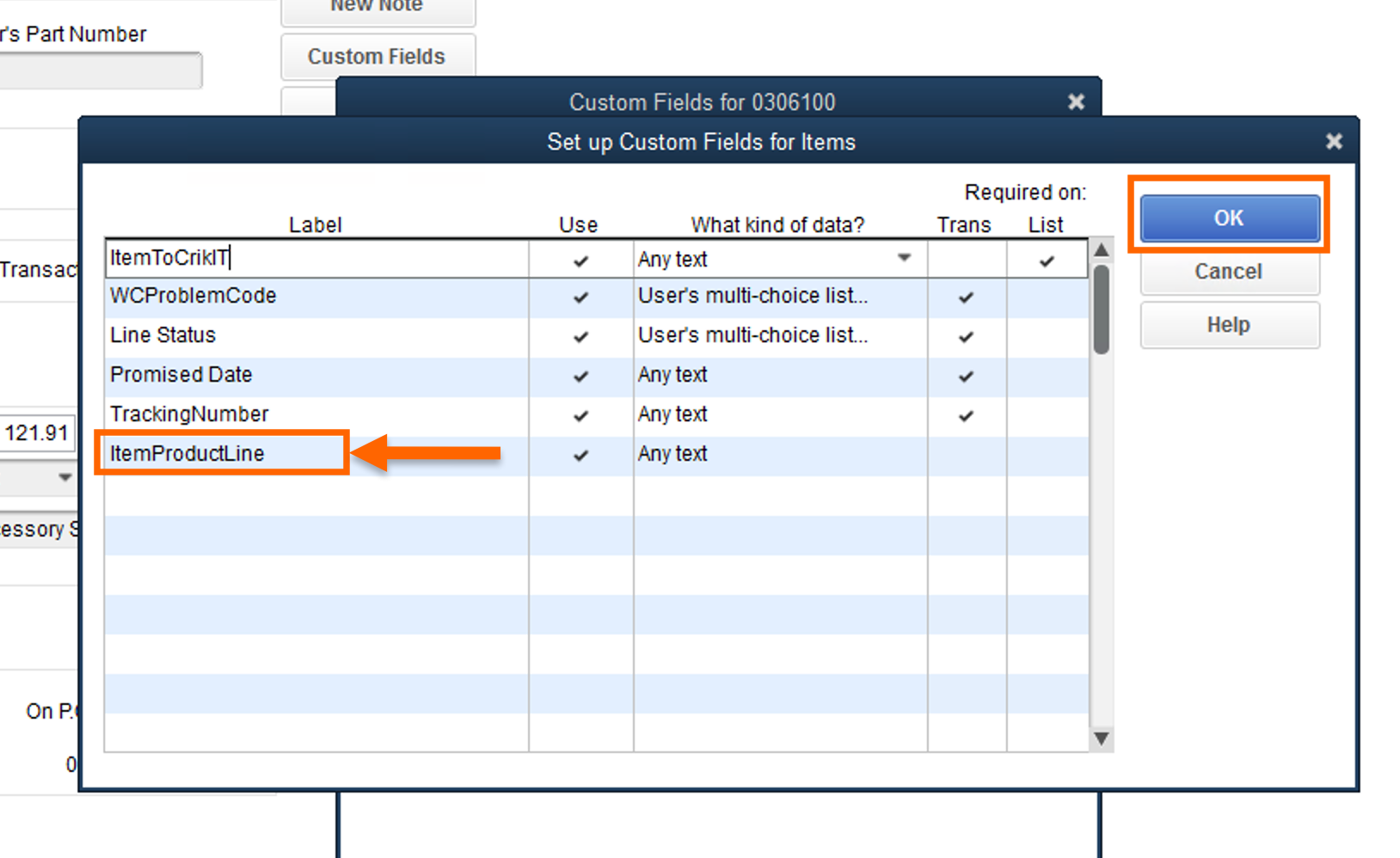The width and height of the screenshot is (1400, 858).
Task: Uncheck Trans required for Promised Date
Action: coord(966,376)
